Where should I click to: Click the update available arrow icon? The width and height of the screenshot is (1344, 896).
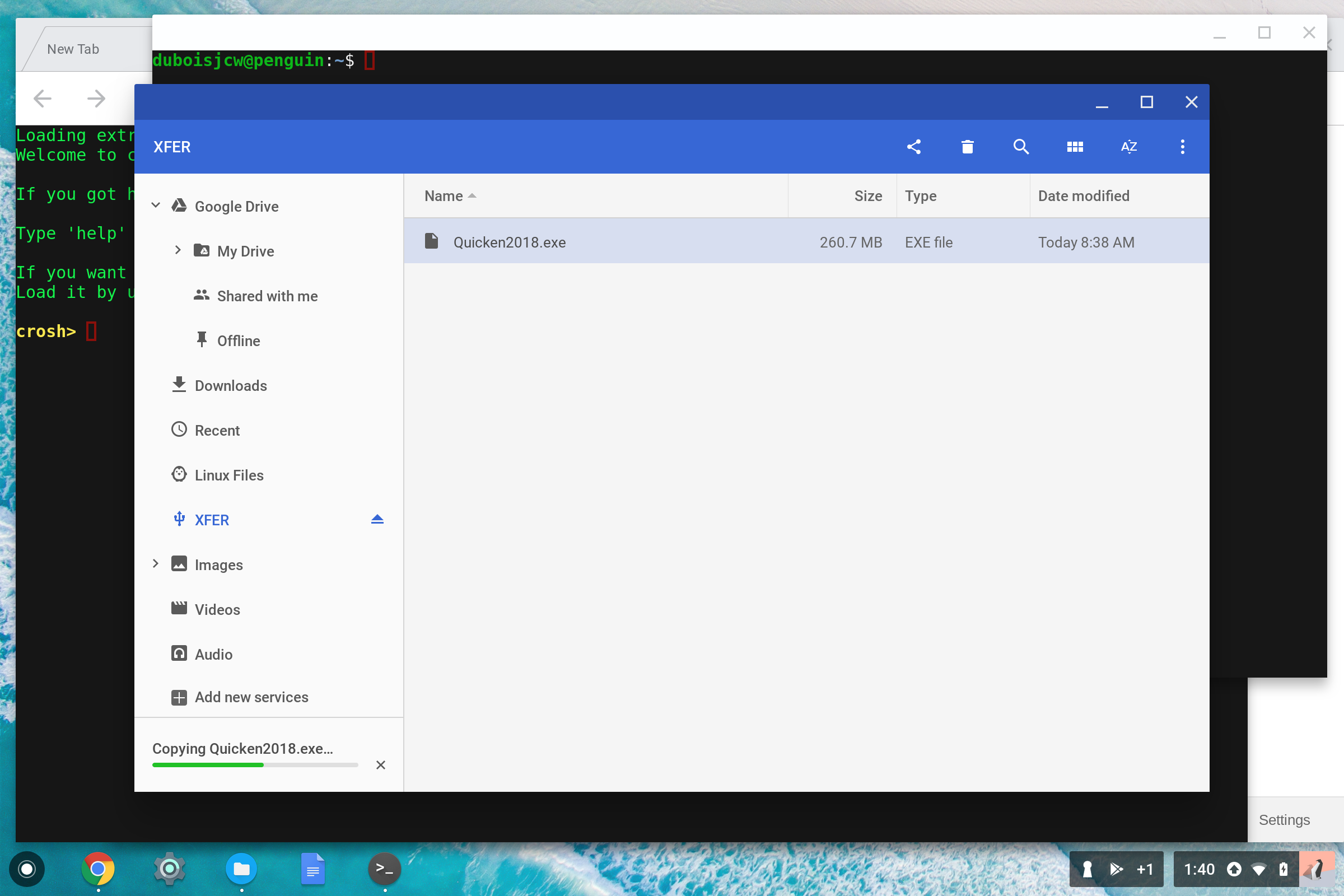[x=1234, y=869]
